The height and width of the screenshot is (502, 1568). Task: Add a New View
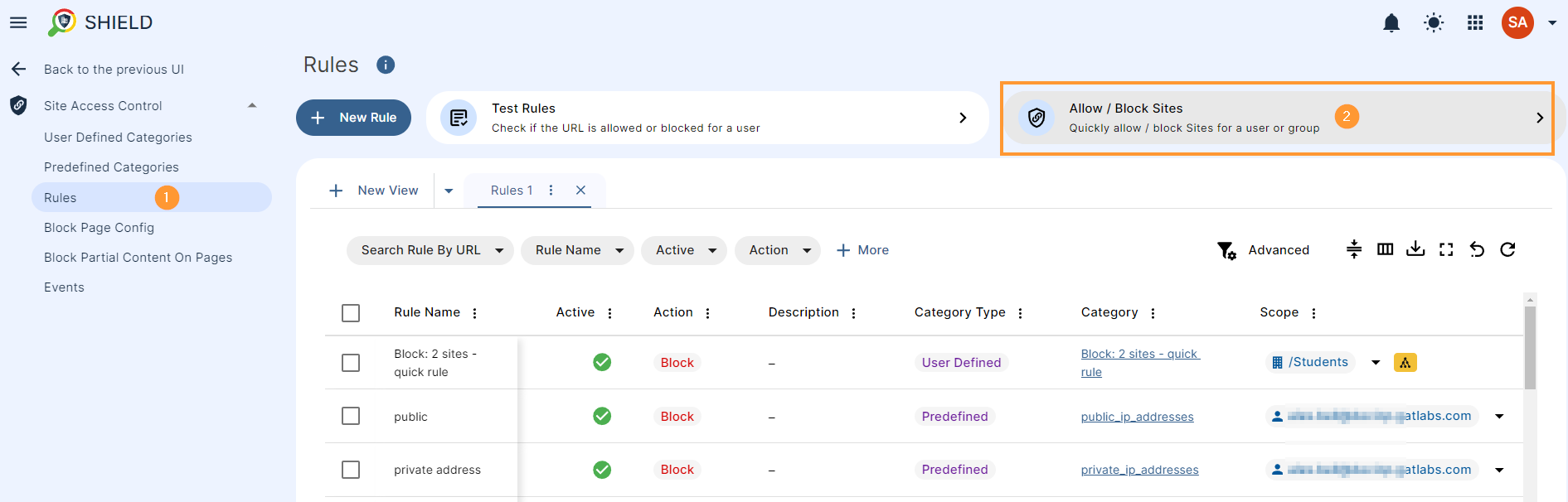click(x=373, y=191)
